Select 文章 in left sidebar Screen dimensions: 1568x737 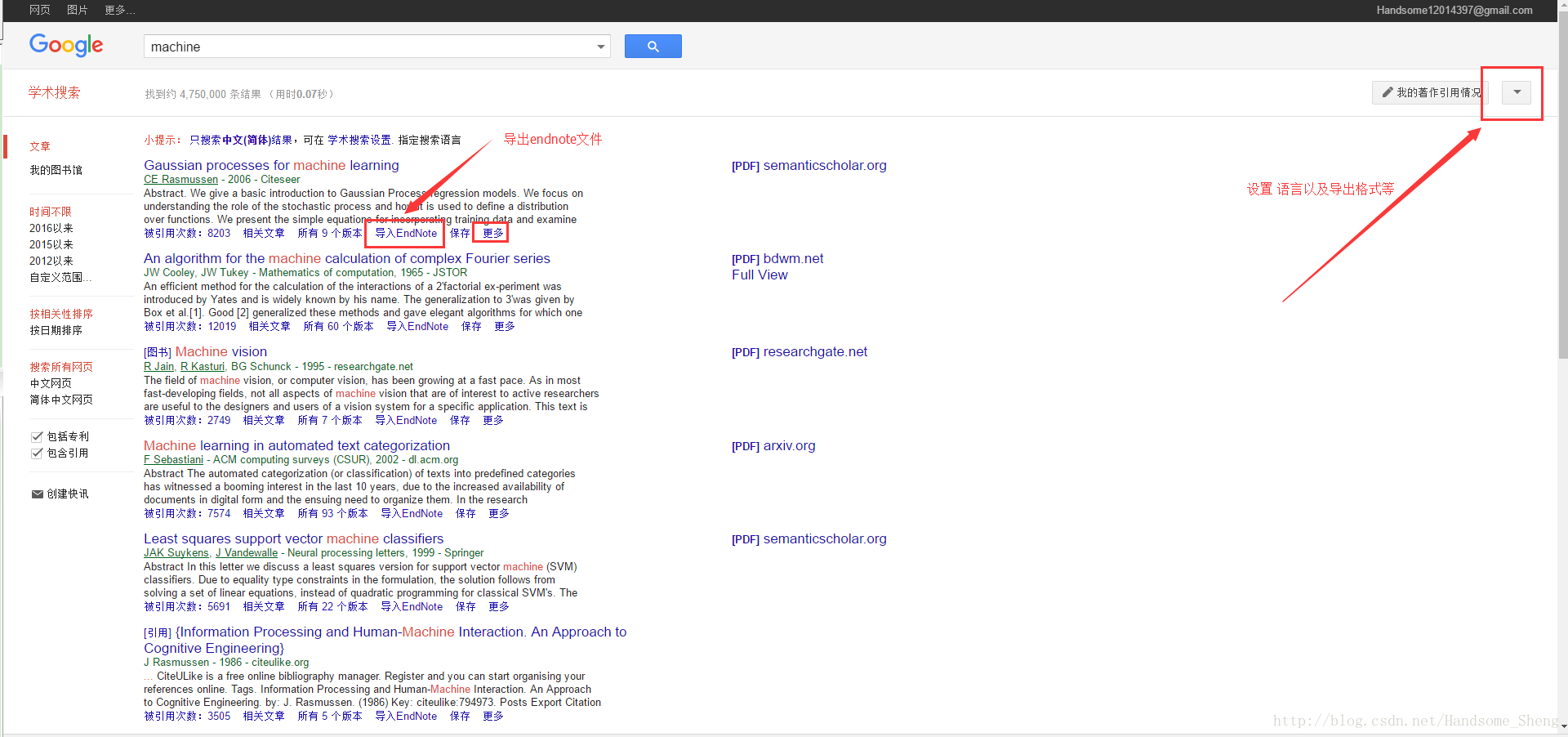tap(40, 146)
